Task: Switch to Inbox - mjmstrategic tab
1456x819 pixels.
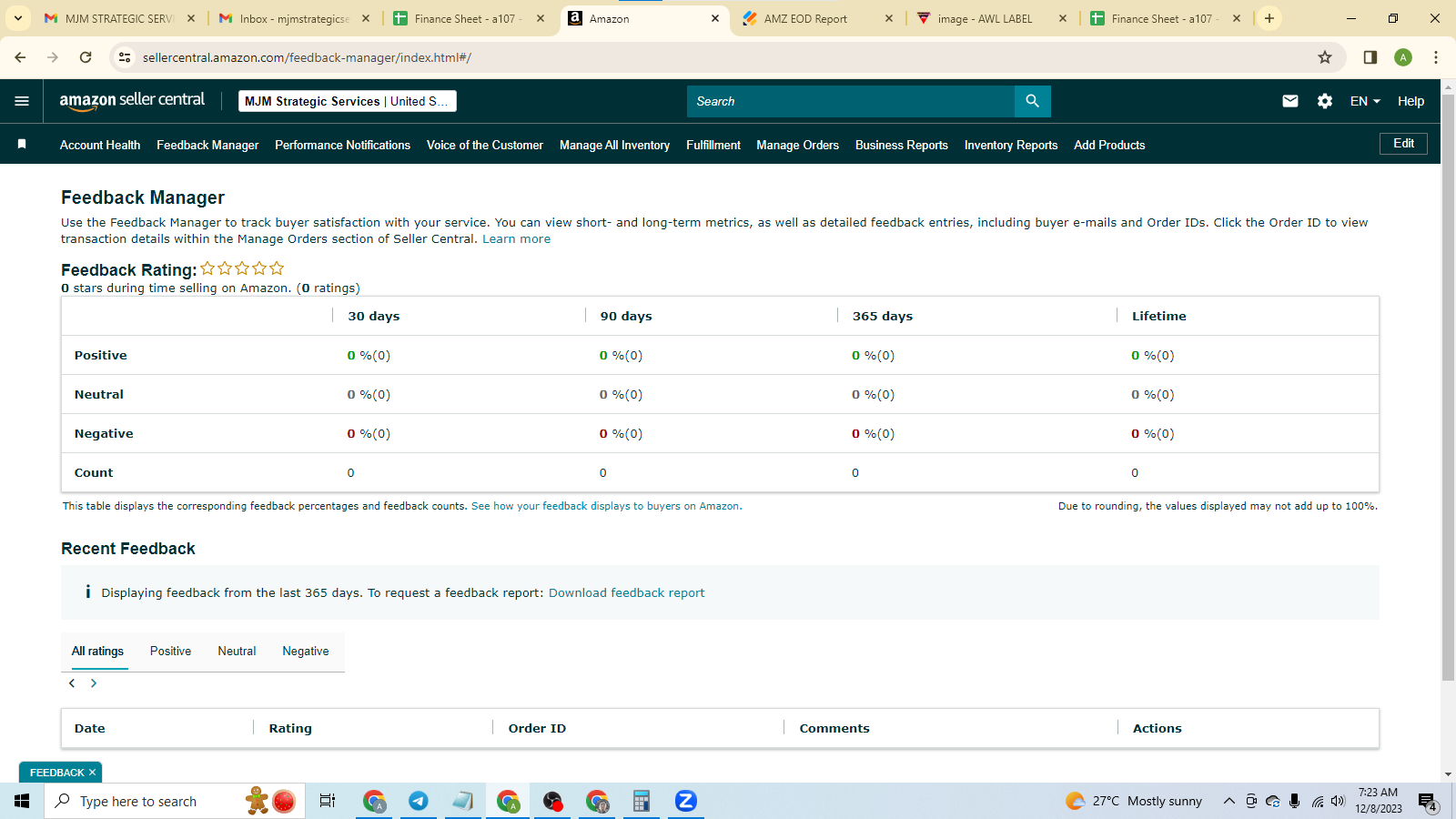Action: (294, 18)
